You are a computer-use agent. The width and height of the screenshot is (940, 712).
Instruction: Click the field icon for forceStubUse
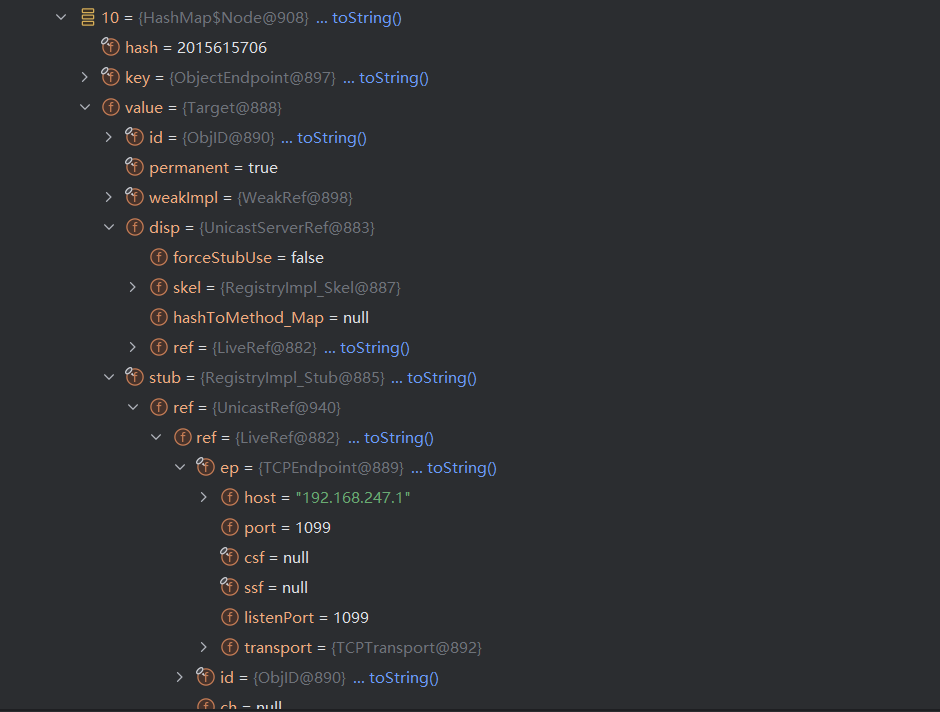[x=158, y=258]
